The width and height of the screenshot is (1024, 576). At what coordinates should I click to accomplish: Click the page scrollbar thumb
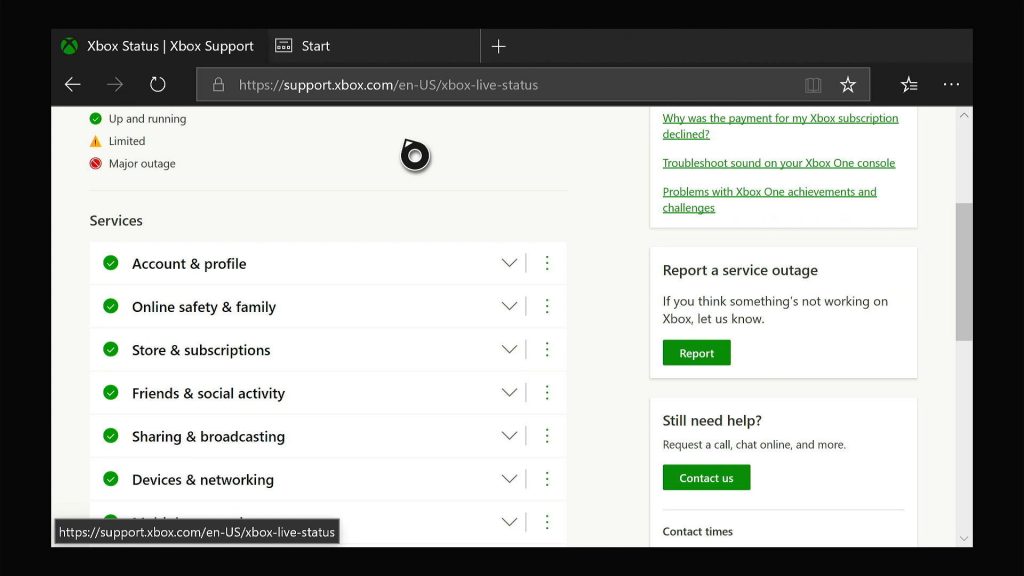(x=964, y=272)
